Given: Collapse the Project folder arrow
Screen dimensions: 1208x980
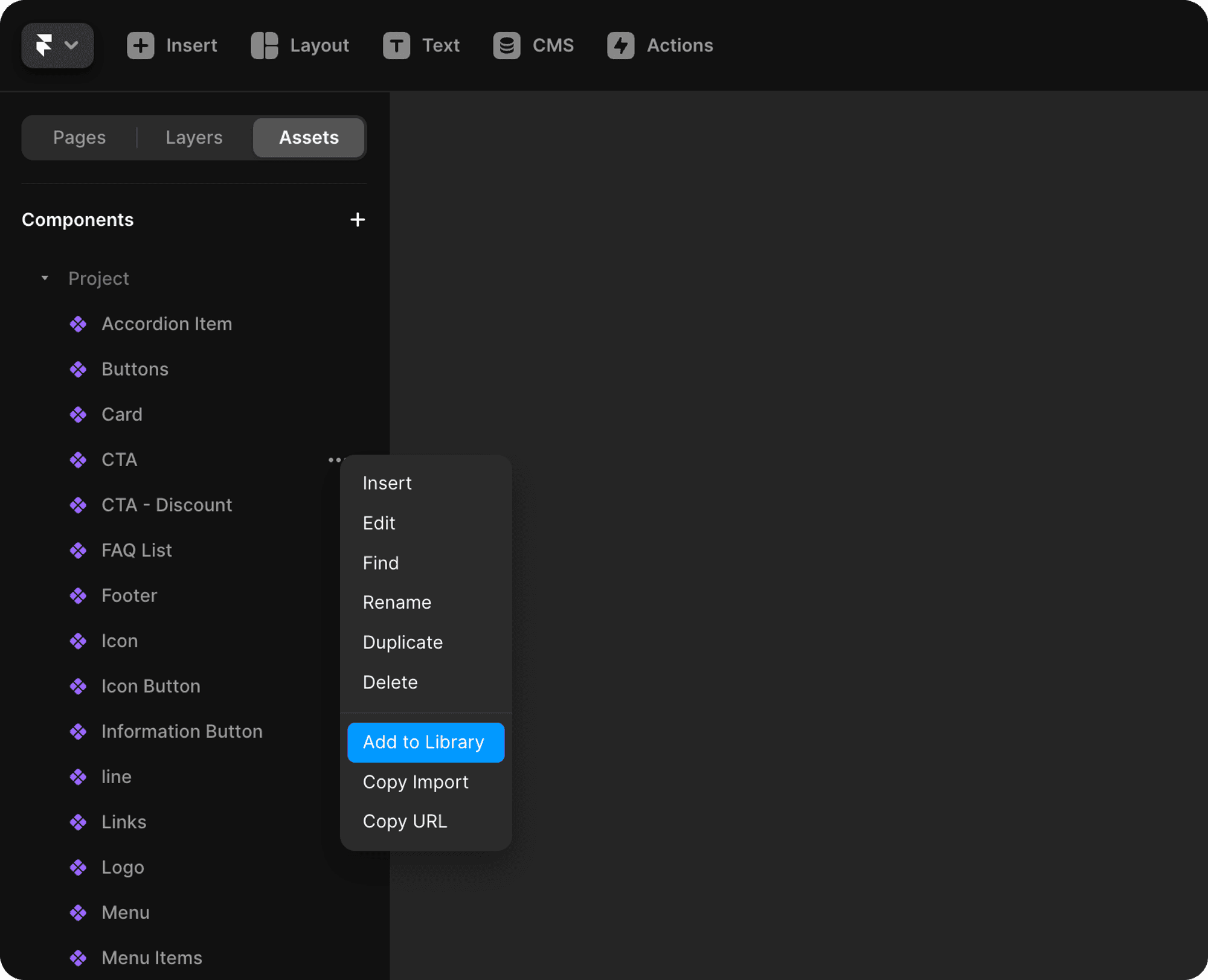Looking at the screenshot, I should (45, 278).
